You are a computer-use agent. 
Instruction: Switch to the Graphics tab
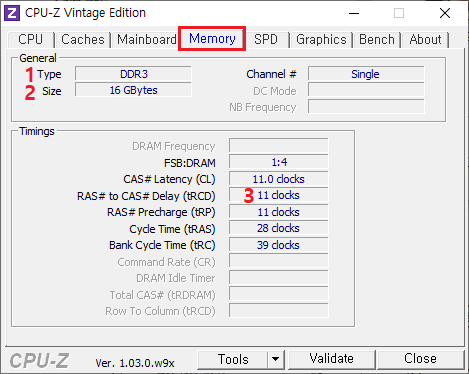pyautogui.click(x=321, y=39)
